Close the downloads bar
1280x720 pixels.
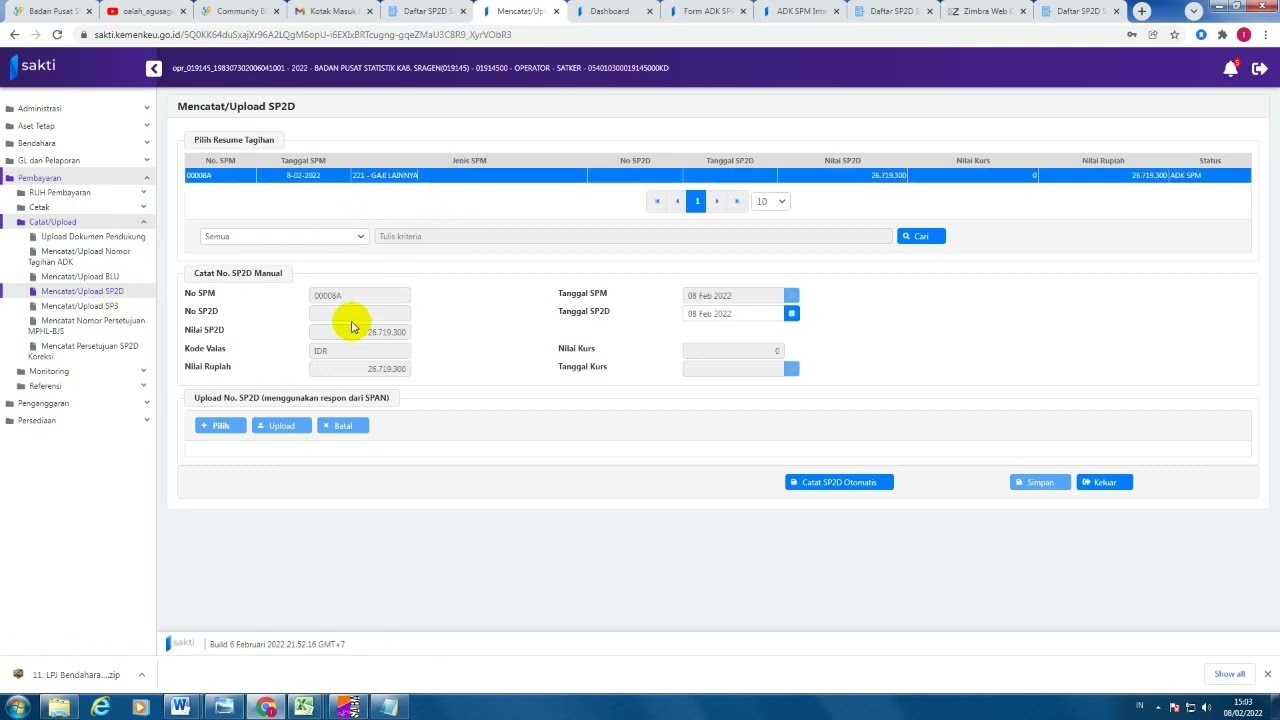point(1267,674)
